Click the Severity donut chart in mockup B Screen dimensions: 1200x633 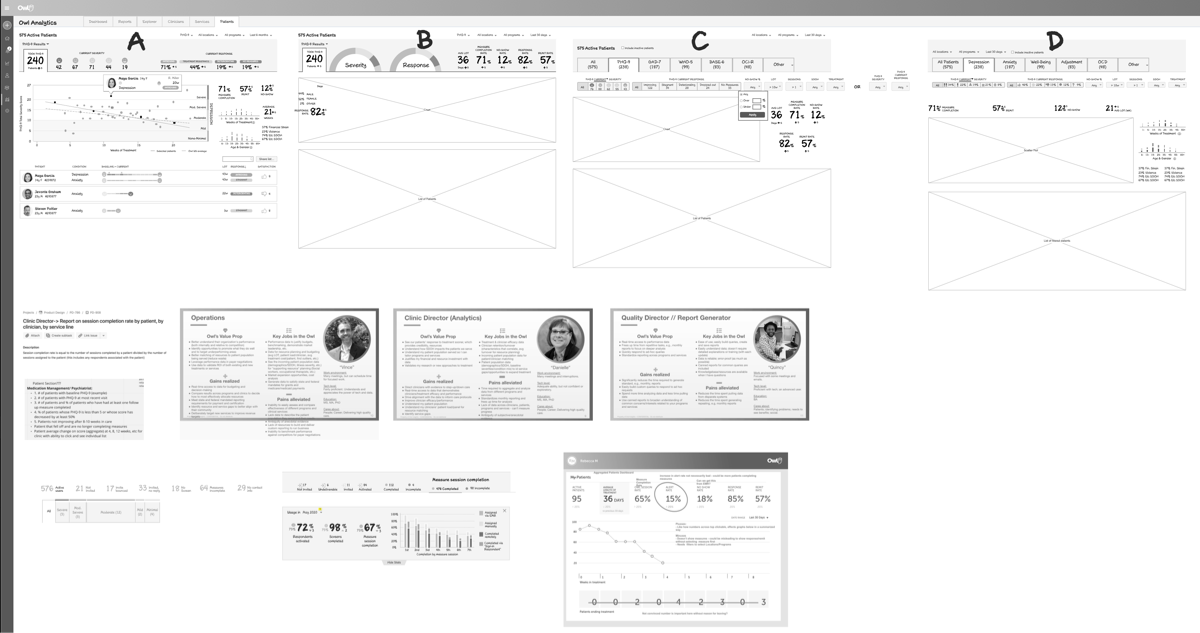(x=355, y=61)
